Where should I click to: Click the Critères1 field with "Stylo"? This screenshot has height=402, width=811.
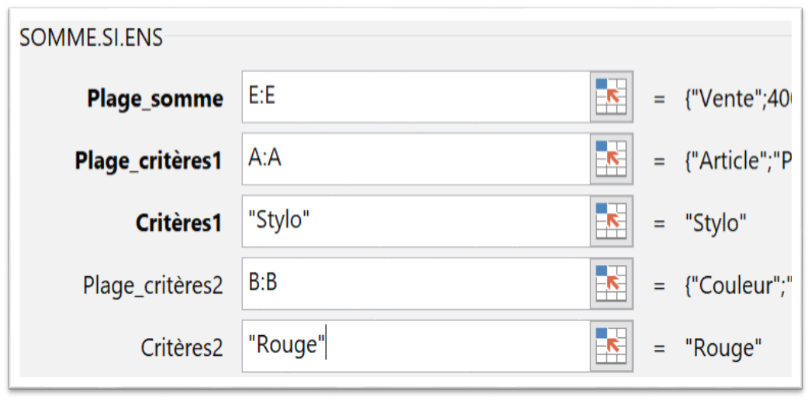(416, 221)
